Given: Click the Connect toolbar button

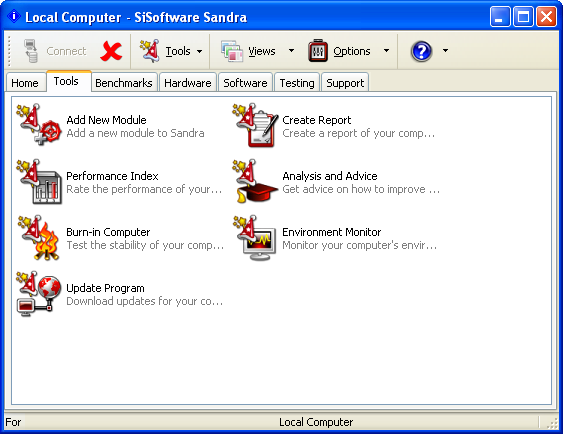Looking at the screenshot, I should point(55,51).
